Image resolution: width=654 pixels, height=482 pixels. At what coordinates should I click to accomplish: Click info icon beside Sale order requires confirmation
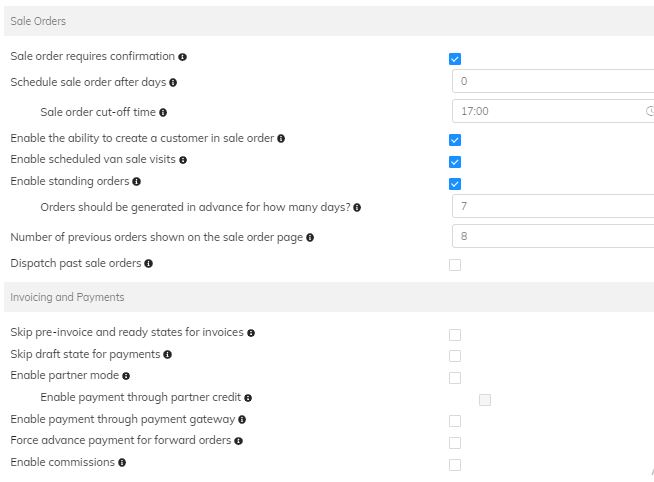[182, 57]
